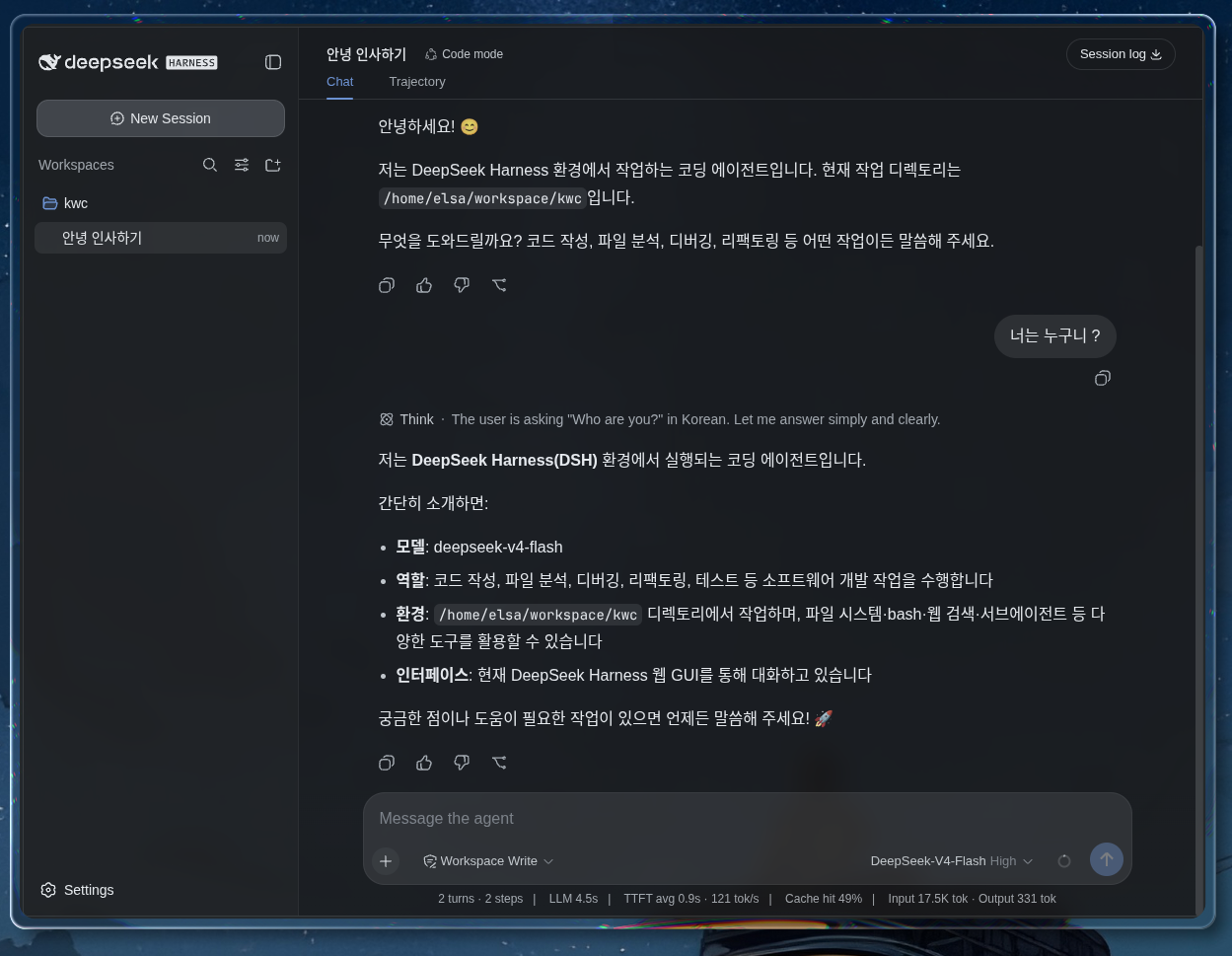The width and height of the screenshot is (1232, 956).
Task: Copy the user message '너는 누구니?'
Action: (x=1103, y=378)
